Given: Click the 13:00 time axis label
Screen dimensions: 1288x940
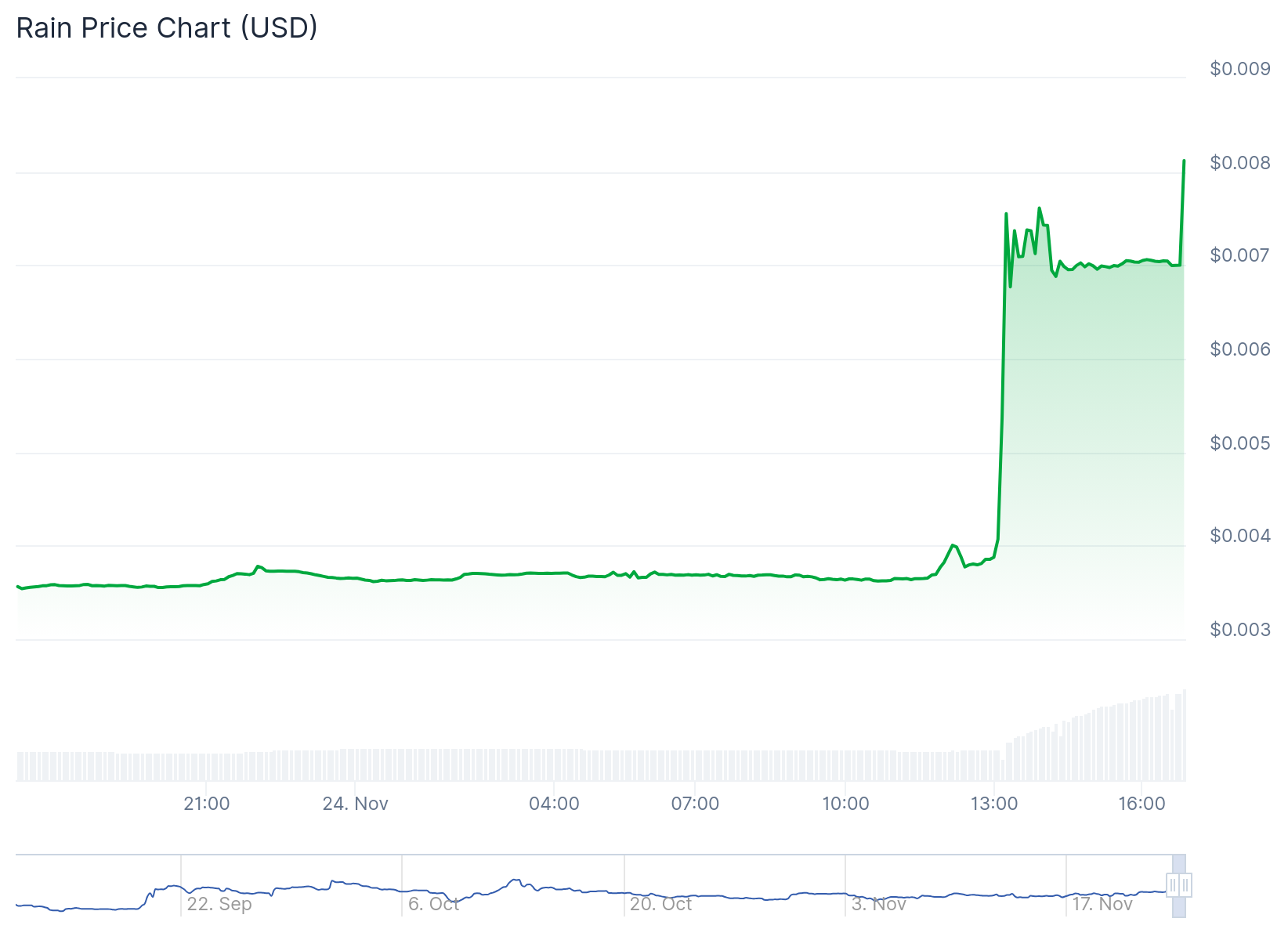Looking at the screenshot, I should click(994, 804).
